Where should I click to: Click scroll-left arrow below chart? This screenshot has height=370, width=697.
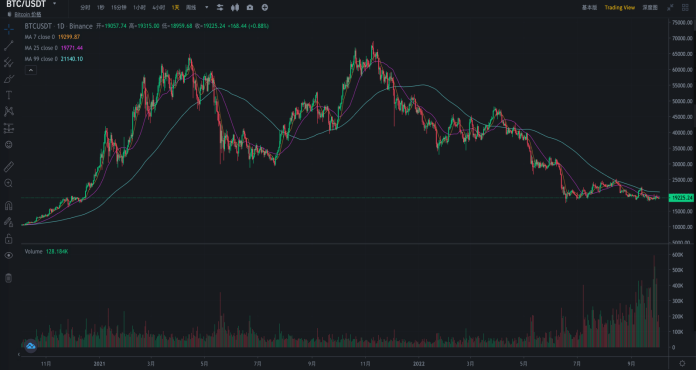(19, 354)
